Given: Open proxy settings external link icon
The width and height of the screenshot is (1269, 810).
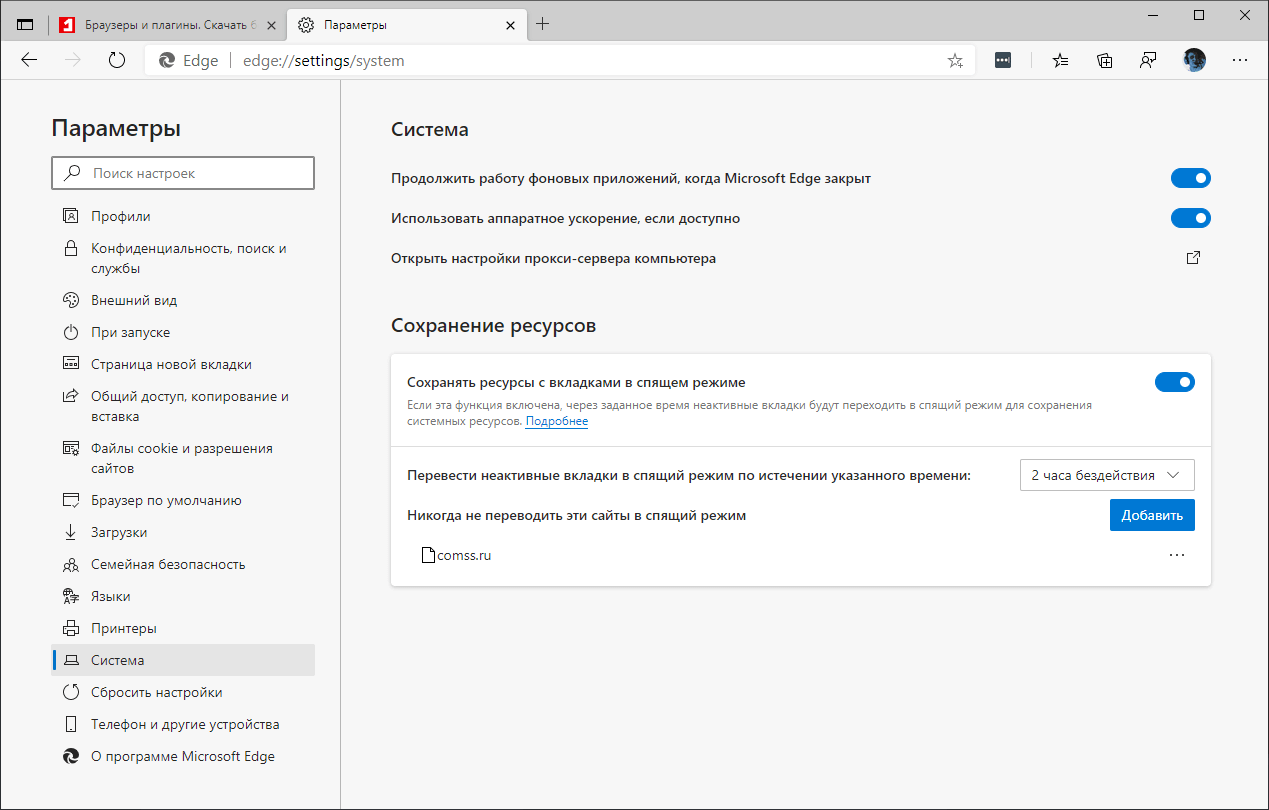Looking at the screenshot, I should pyautogui.click(x=1192, y=258).
